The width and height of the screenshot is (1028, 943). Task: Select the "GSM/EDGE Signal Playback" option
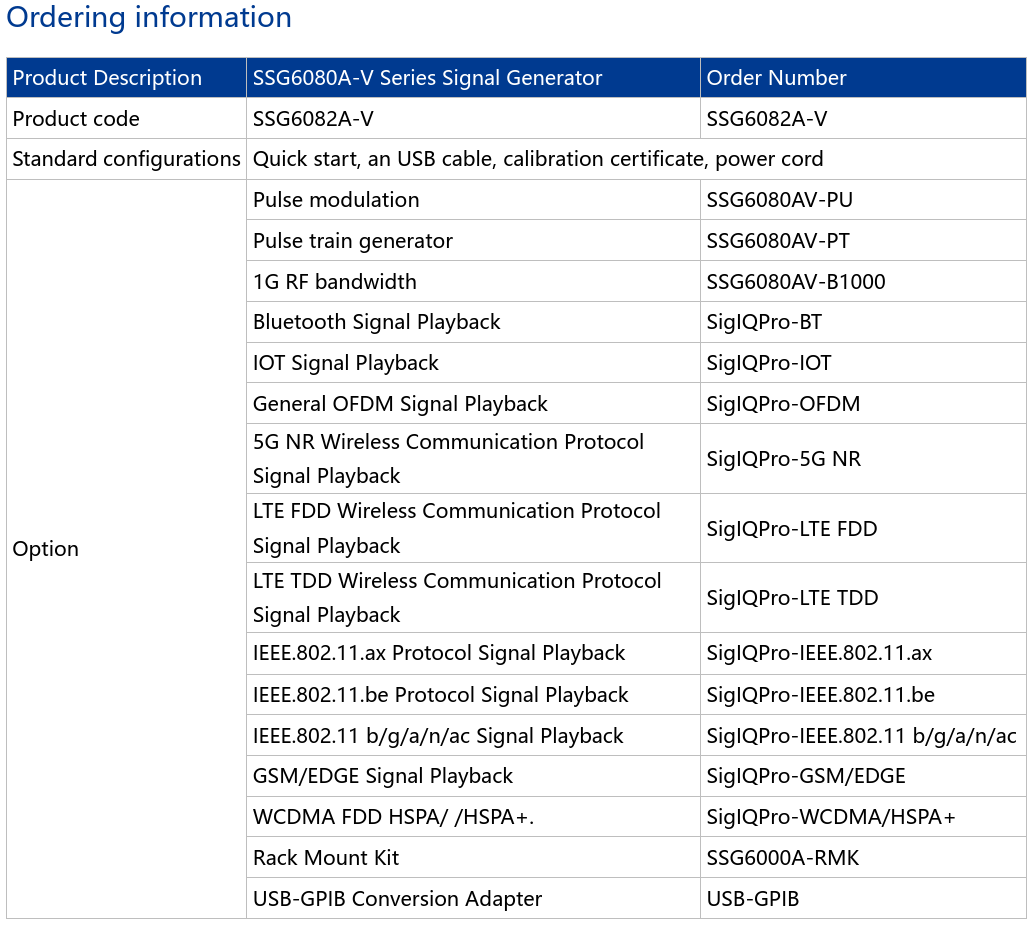[x=382, y=776]
